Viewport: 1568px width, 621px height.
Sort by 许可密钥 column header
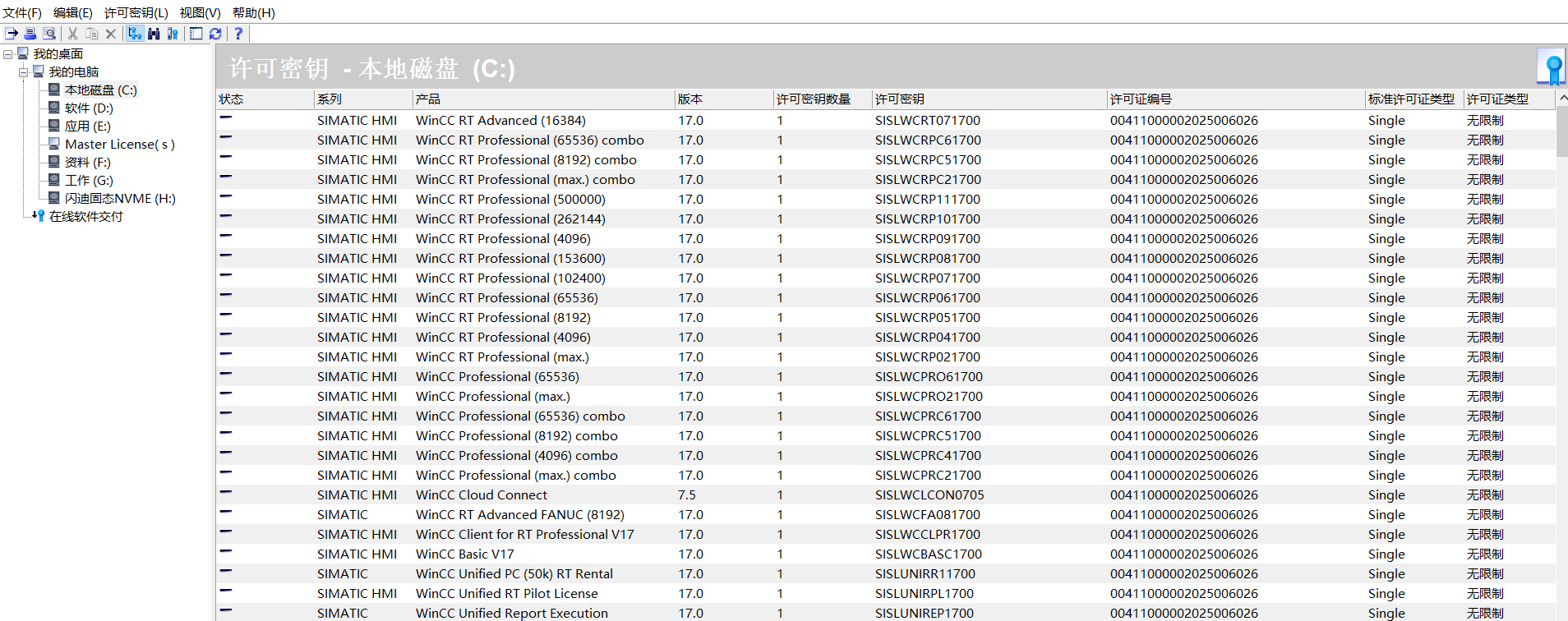pyautogui.click(x=899, y=99)
